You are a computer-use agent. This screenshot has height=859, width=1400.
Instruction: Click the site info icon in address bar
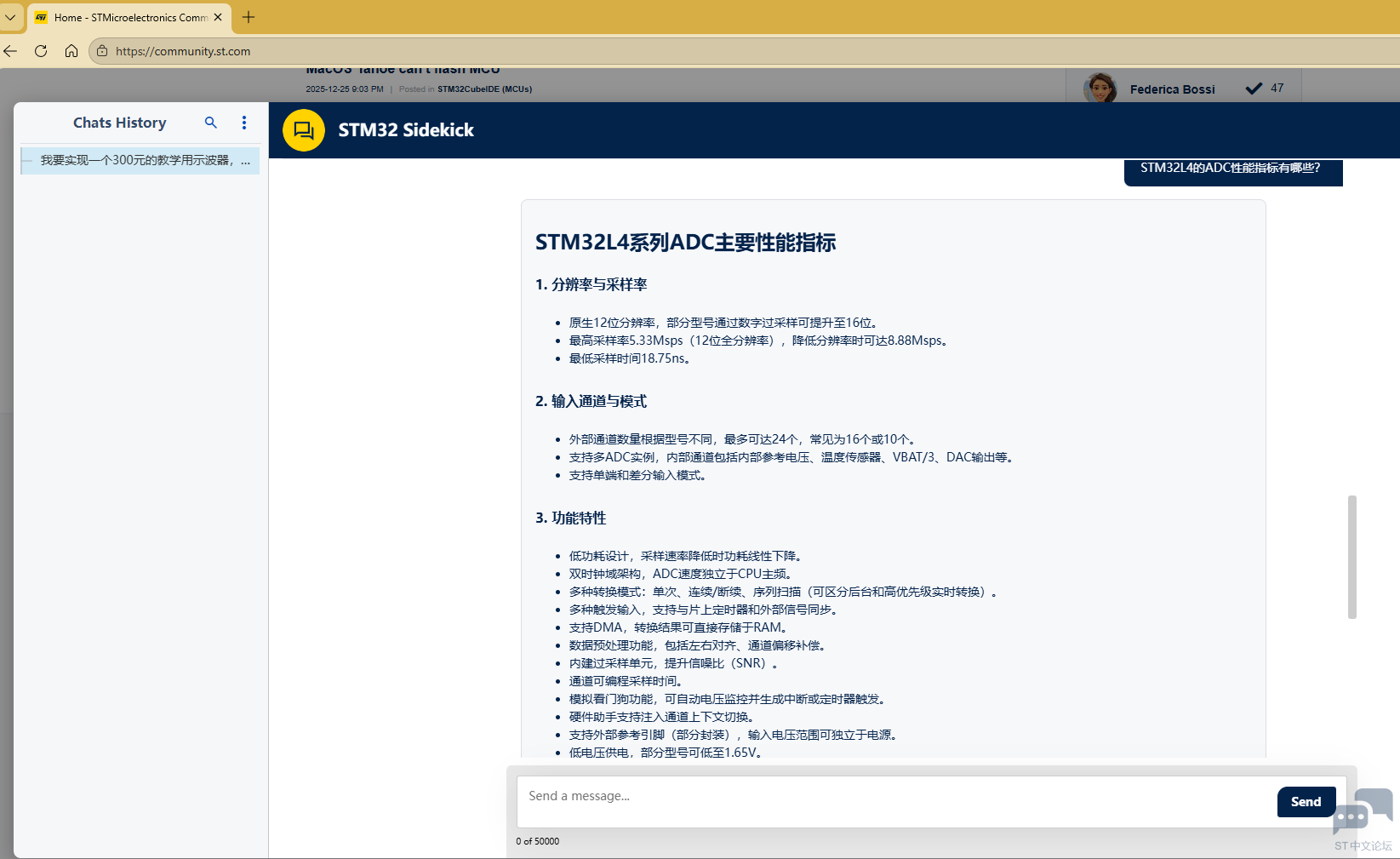pyautogui.click(x=101, y=51)
